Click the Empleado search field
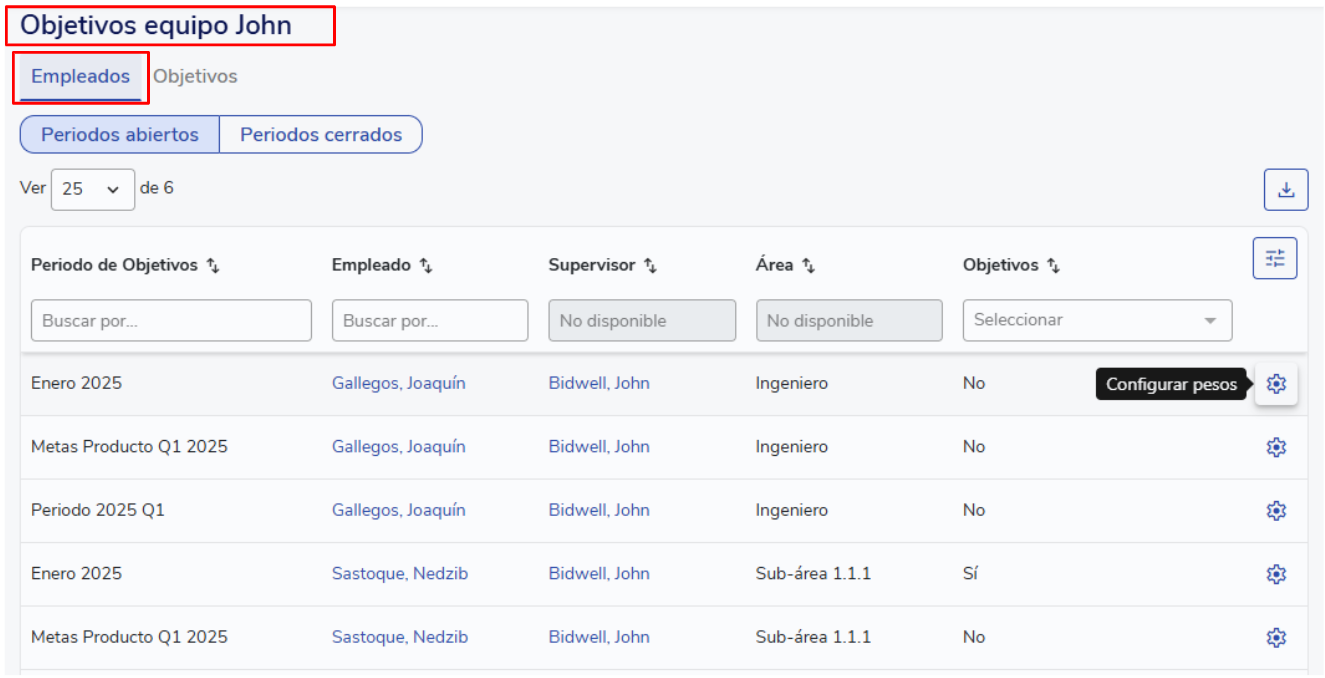Image resolution: width=1325 pixels, height=678 pixels. (429, 321)
